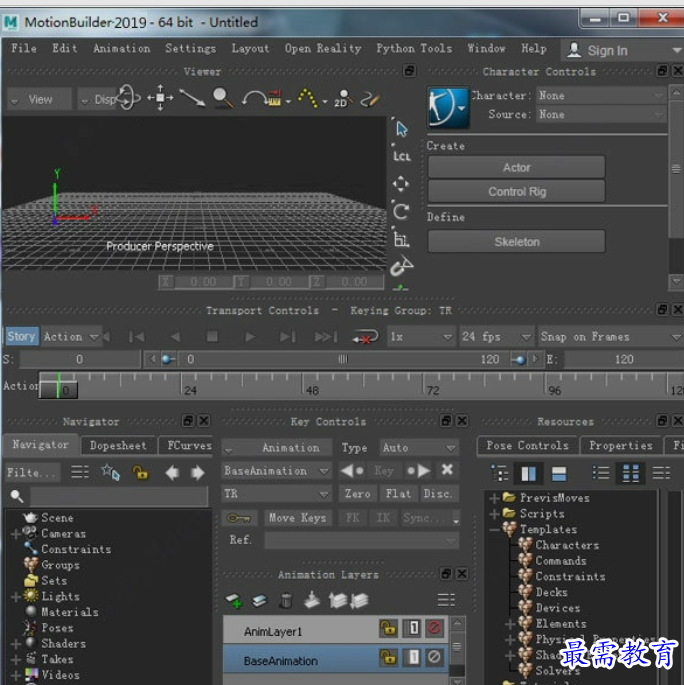684x685 pixels.
Task: Click the zoom bar end handle
Action: click(x=519, y=360)
